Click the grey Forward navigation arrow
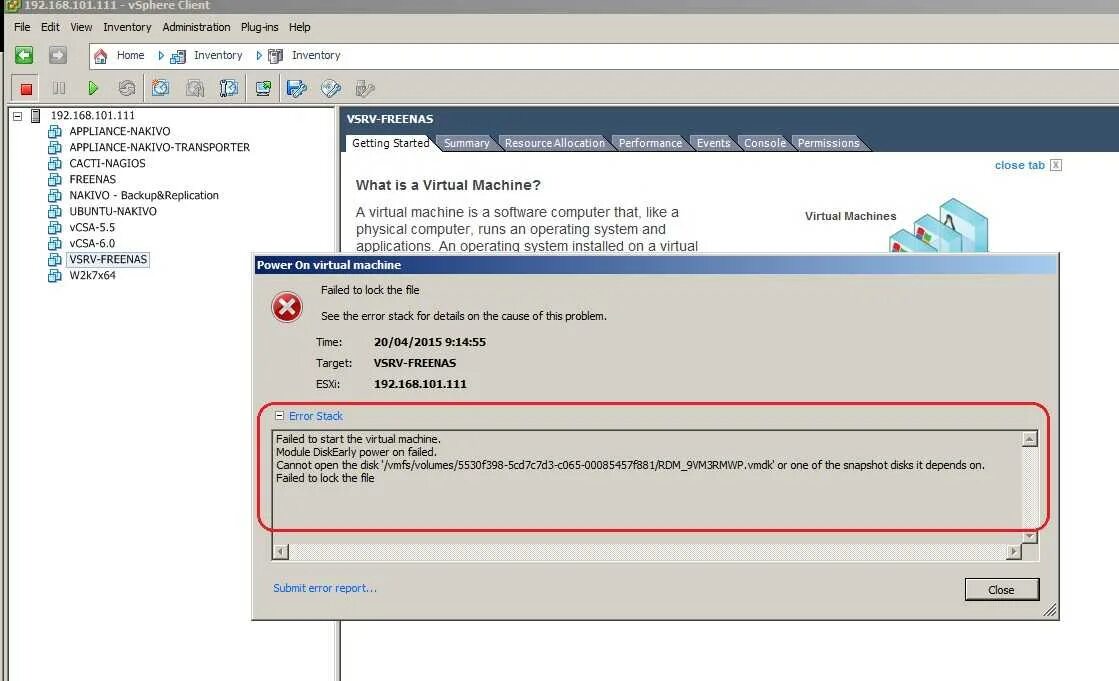This screenshot has height=681, width=1119. 58,55
